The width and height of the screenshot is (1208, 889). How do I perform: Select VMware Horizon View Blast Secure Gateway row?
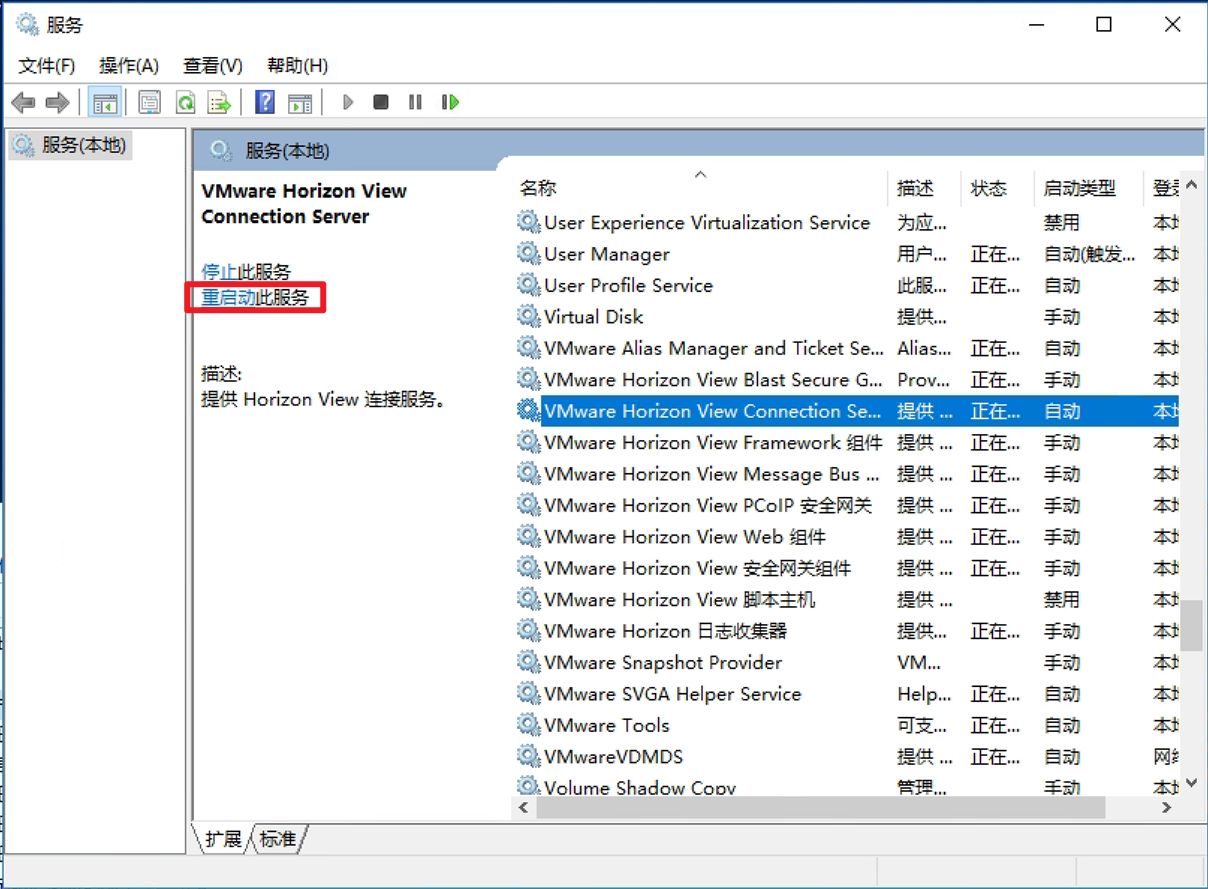847,380
